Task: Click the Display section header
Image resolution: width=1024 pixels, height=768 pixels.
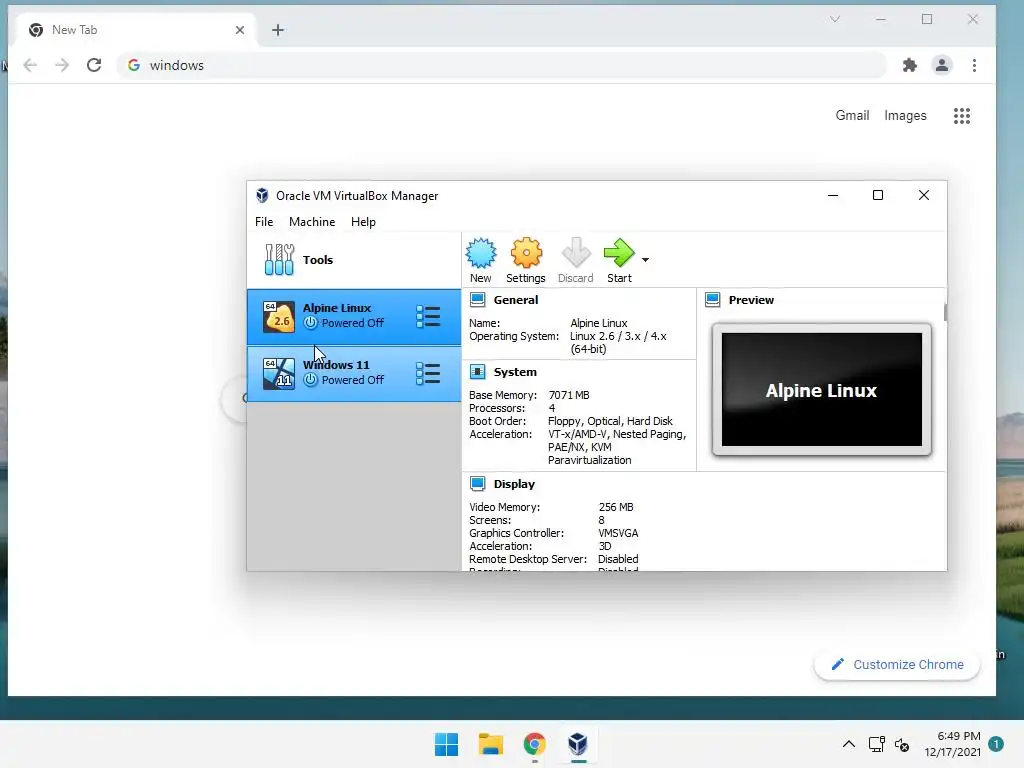Action: (514, 484)
